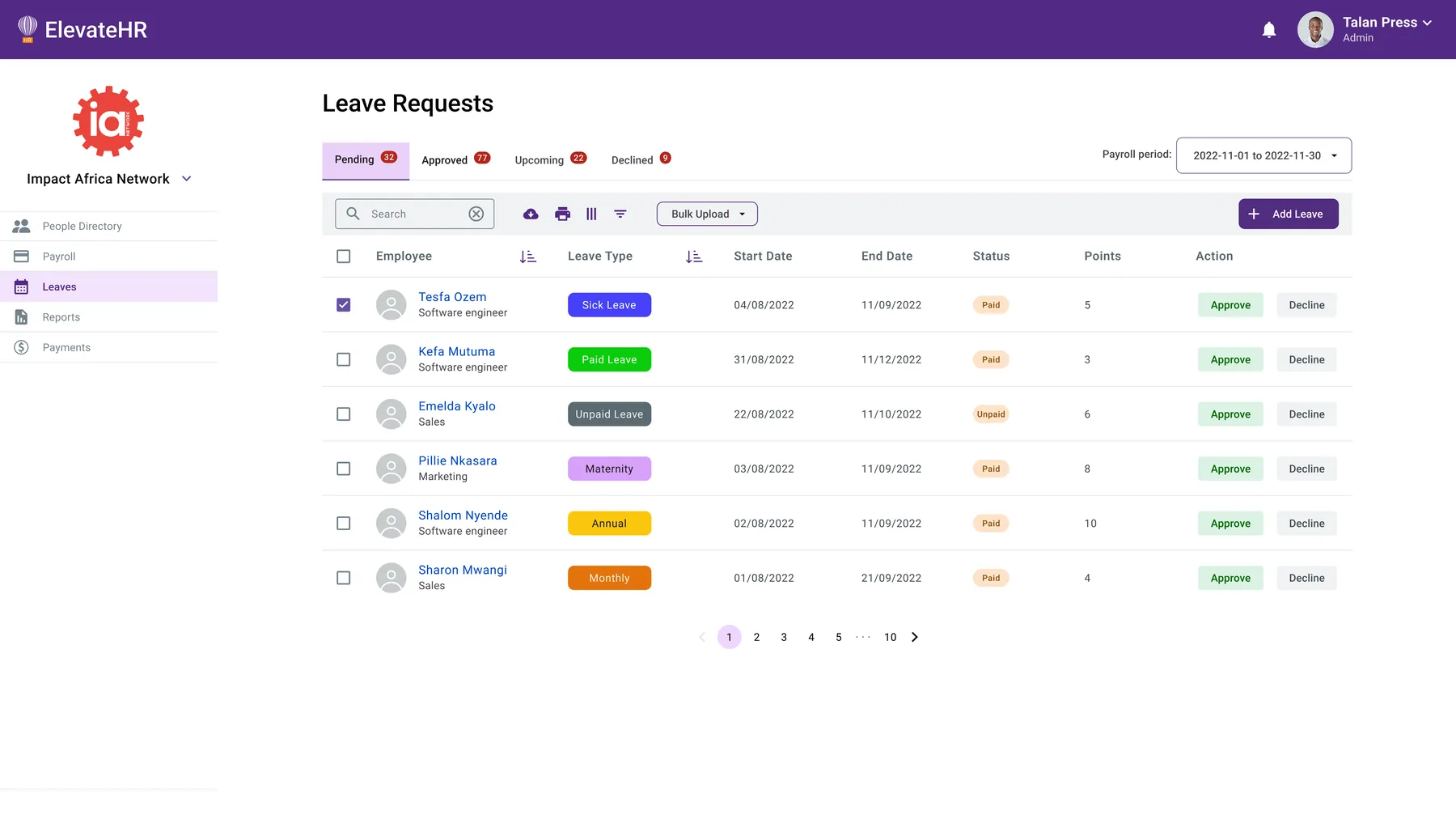Check Pillie Nkasara's row checkbox
This screenshot has width=1456, height=819.
coord(344,469)
